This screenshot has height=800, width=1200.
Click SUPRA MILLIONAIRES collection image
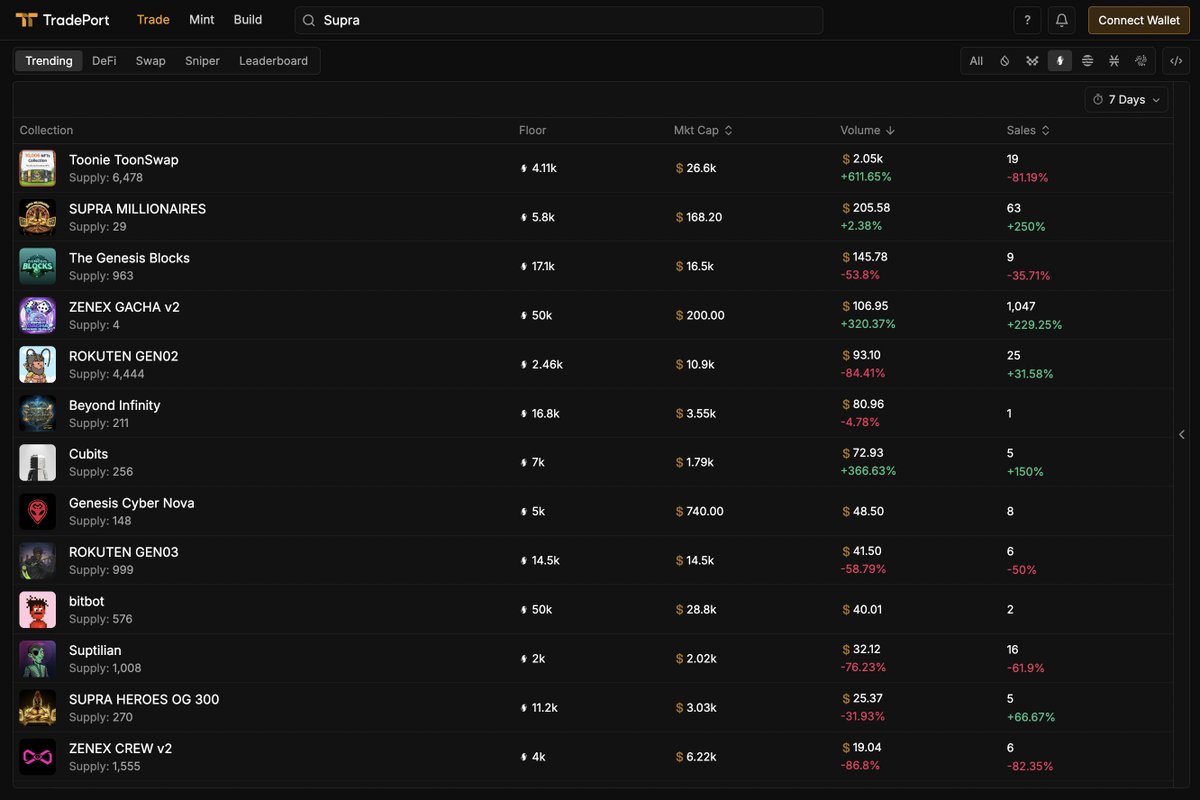(x=38, y=217)
